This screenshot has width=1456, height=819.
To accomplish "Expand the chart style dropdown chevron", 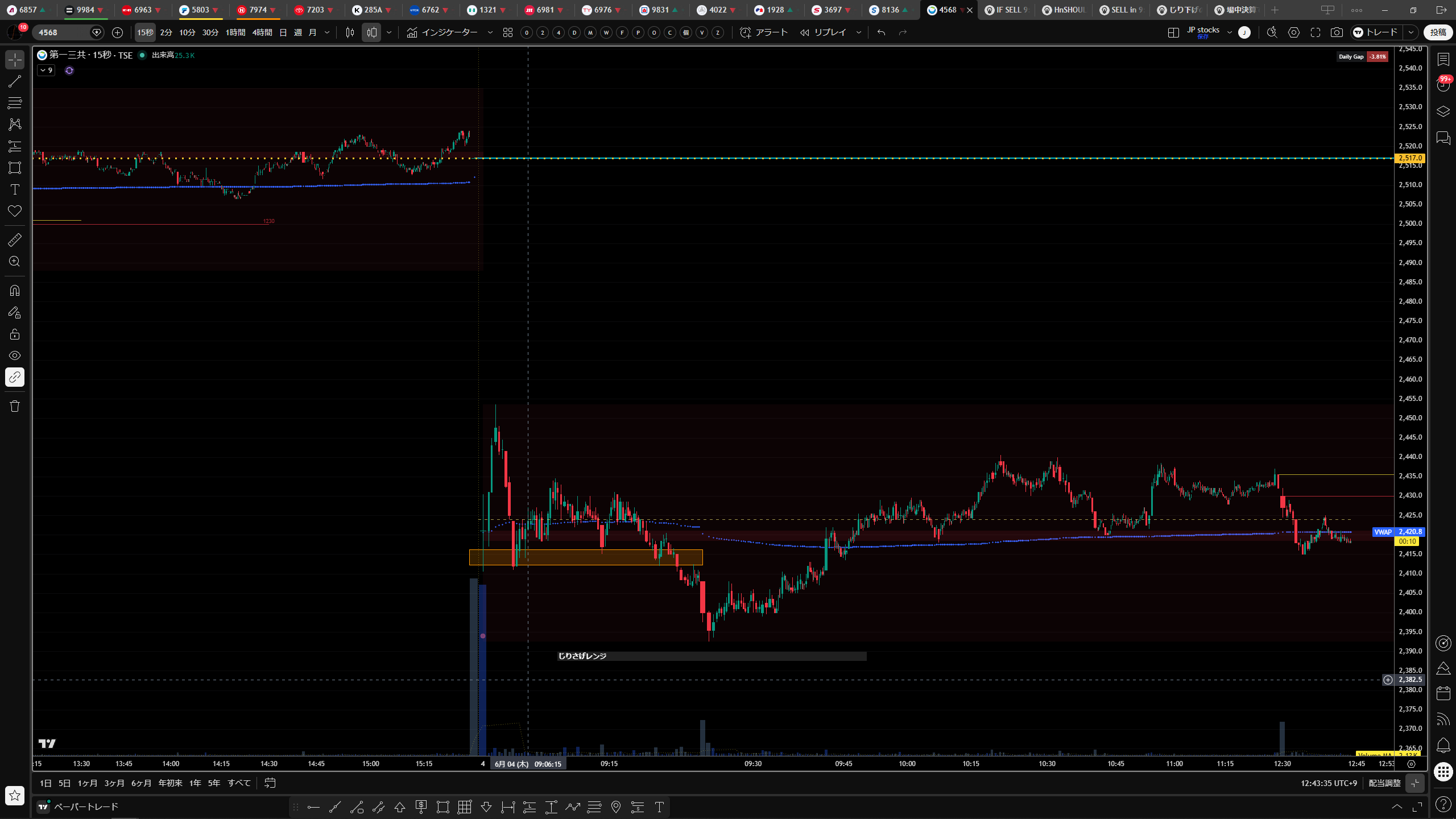I will [x=389, y=32].
